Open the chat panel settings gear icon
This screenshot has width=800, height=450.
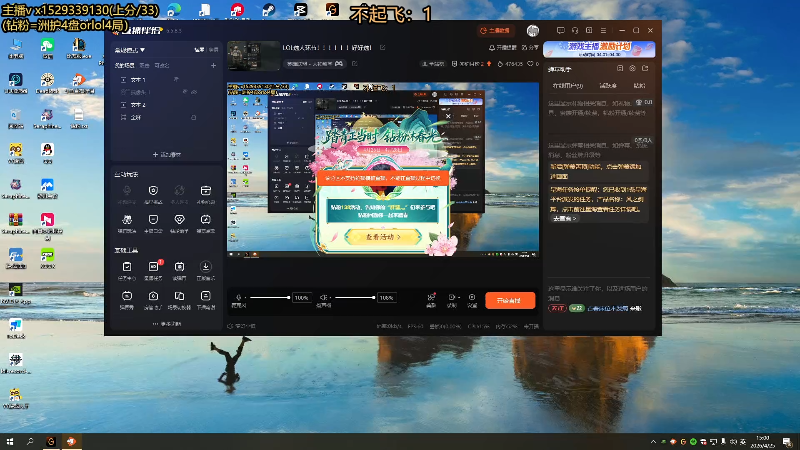[632, 68]
